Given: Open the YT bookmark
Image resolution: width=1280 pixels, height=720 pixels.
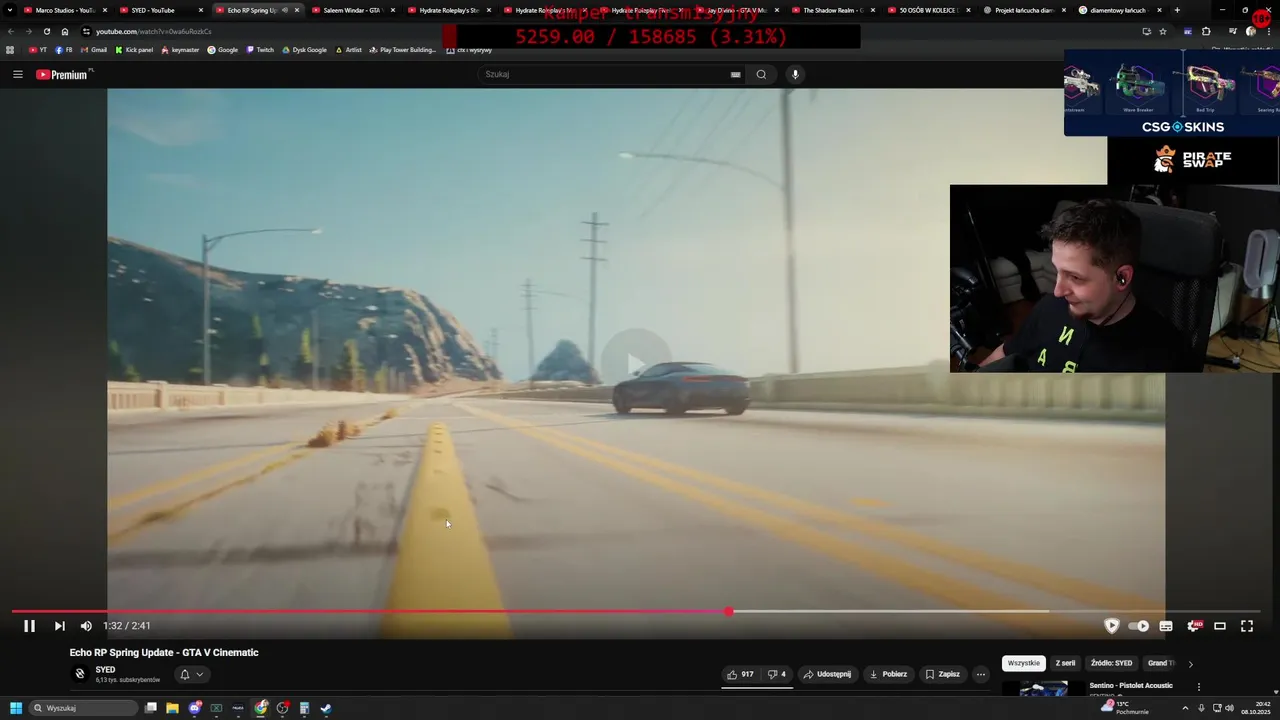Looking at the screenshot, I should (x=38, y=50).
